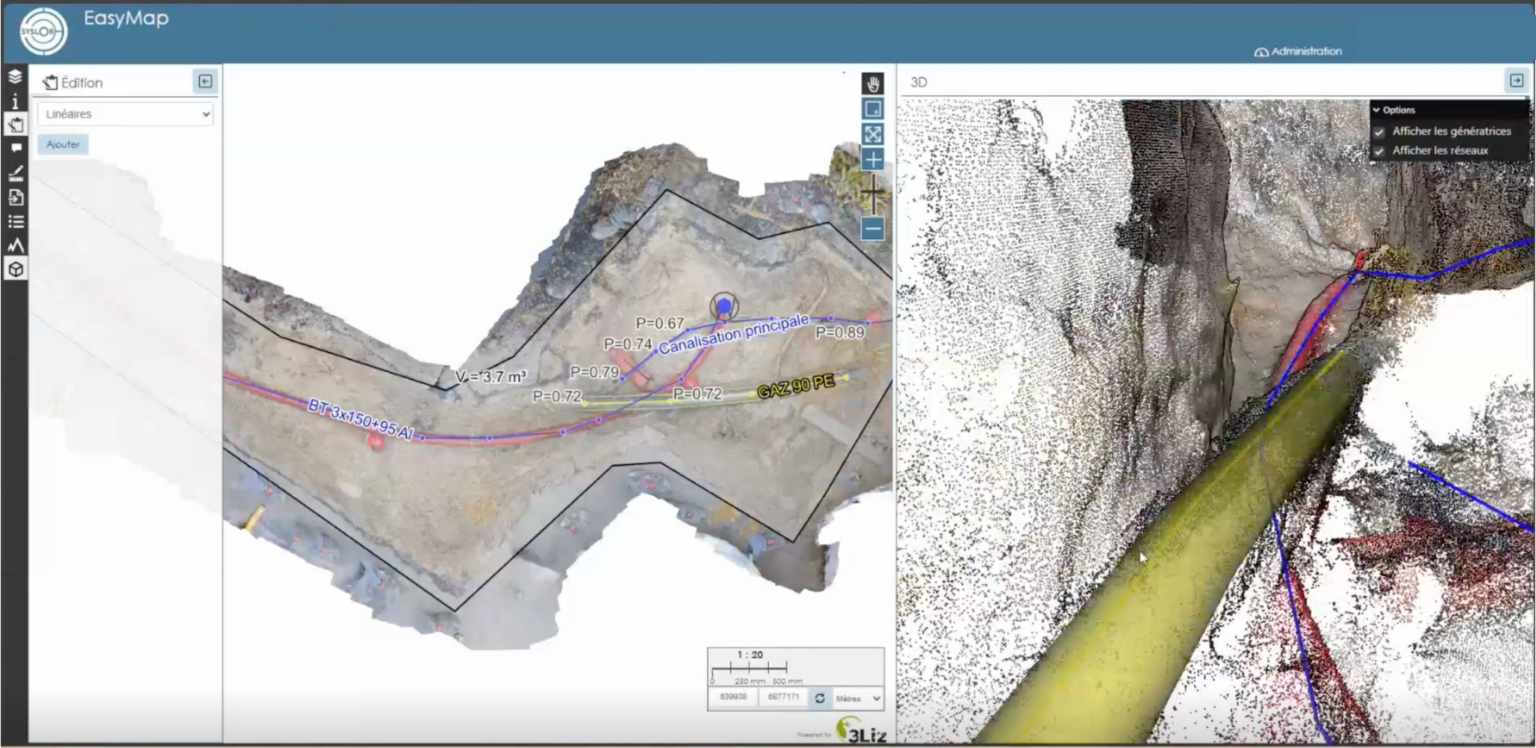Image resolution: width=1536 pixels, height=748 pixels.
Task: Open the layers panel from the sidebar
Action: point(15,76)
